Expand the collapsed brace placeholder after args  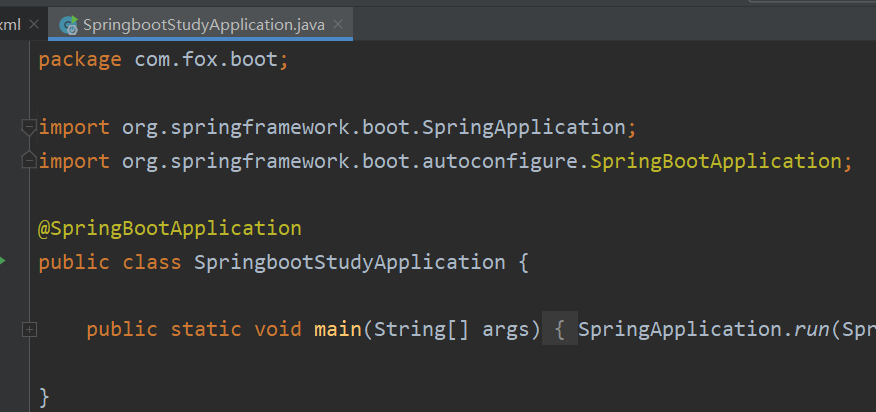point(560,329)
